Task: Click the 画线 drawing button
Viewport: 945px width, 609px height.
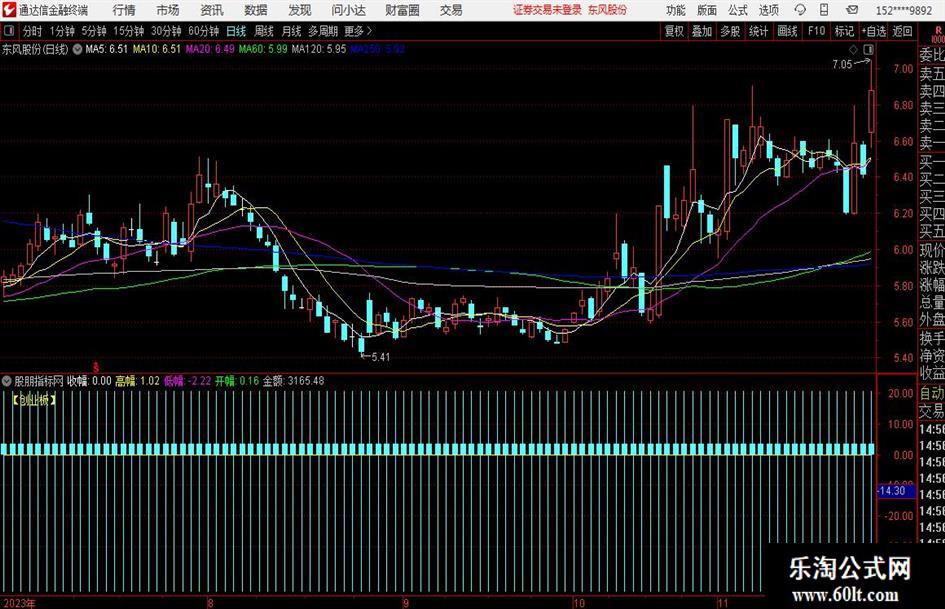Action: pos(787,31)
